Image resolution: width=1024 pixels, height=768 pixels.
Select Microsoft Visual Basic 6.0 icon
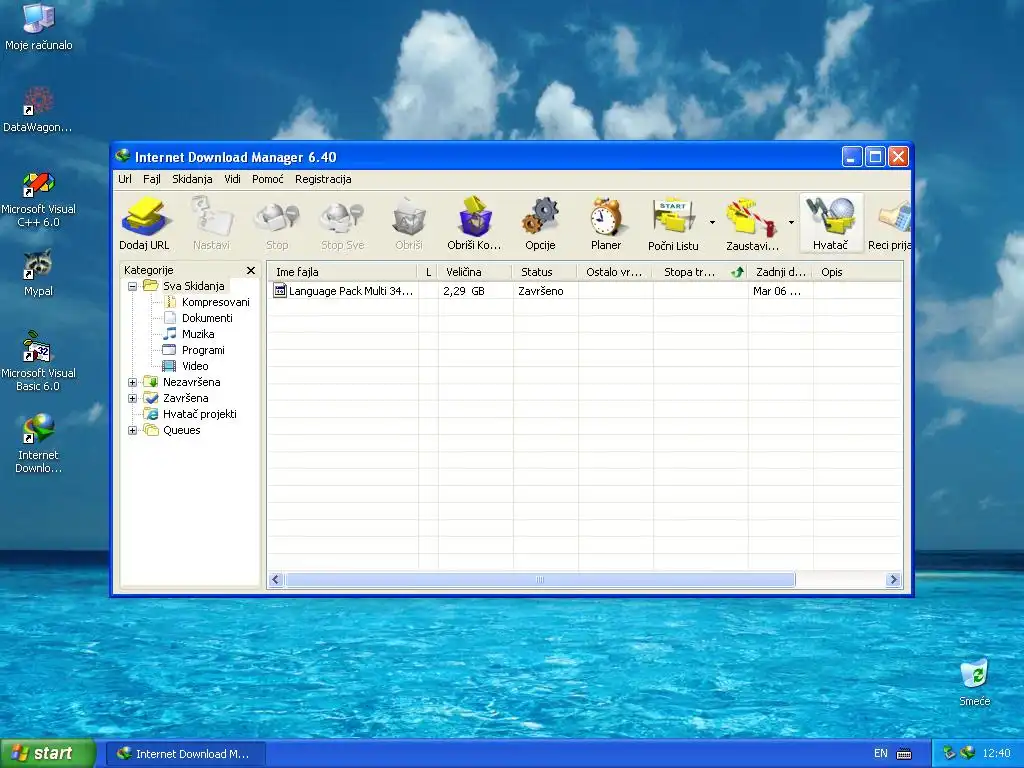point(38,361)
